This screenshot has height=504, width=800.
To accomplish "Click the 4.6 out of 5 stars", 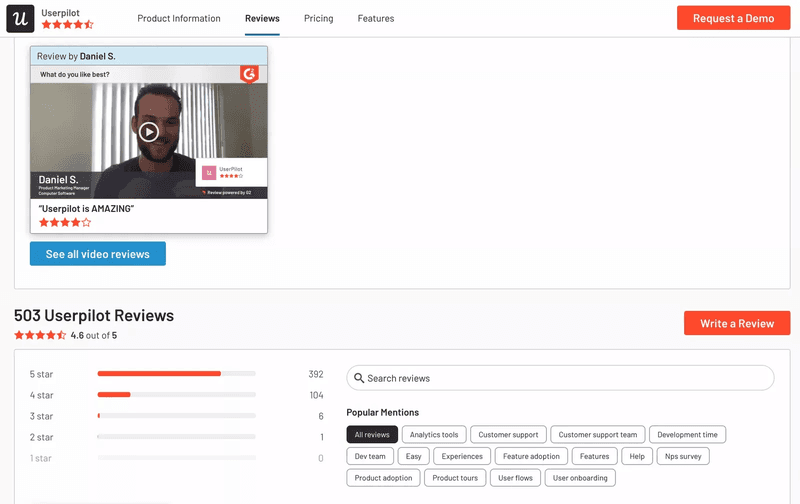I will pyautogui.click(x=40, y=335).
